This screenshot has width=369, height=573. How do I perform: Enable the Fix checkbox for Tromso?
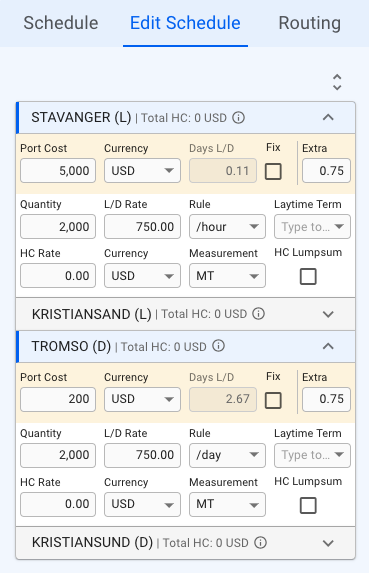tap(273, 400)
